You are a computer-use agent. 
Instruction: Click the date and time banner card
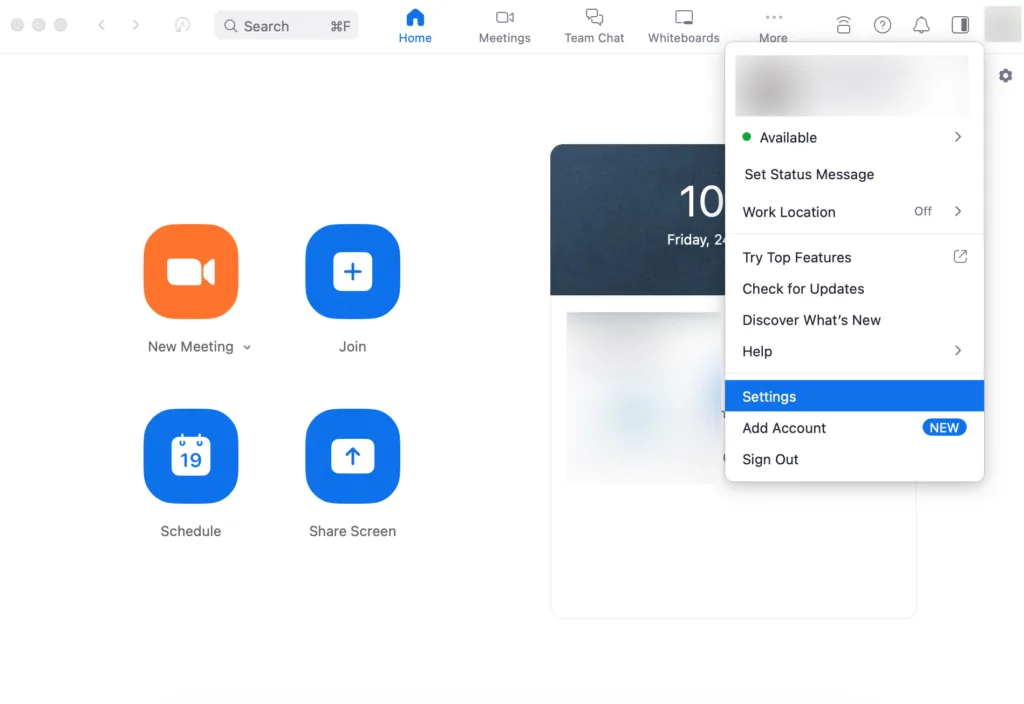(638, 220)
